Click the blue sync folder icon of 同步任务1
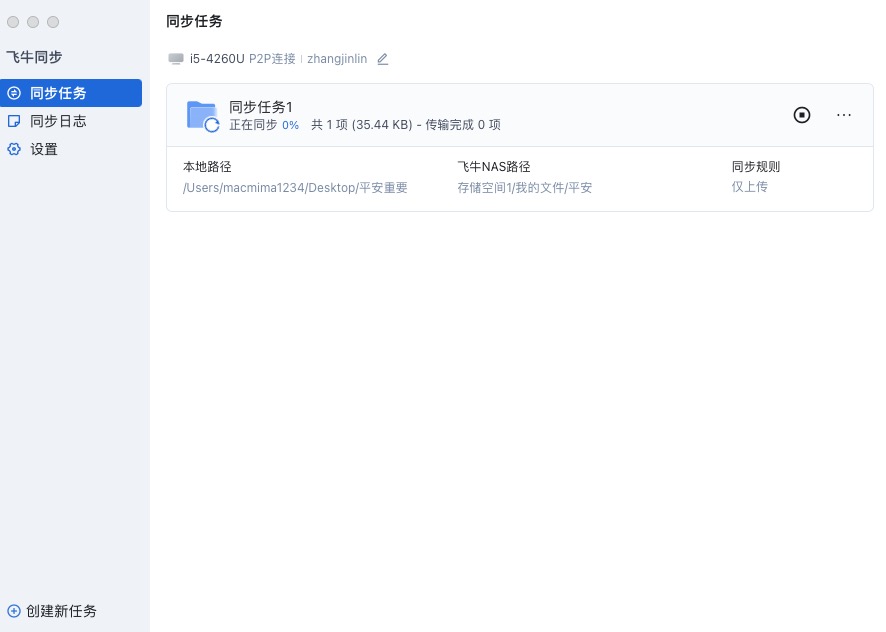The height and width of the screenshot is (632, 886). pyautogui.click(x=203, y=114)
